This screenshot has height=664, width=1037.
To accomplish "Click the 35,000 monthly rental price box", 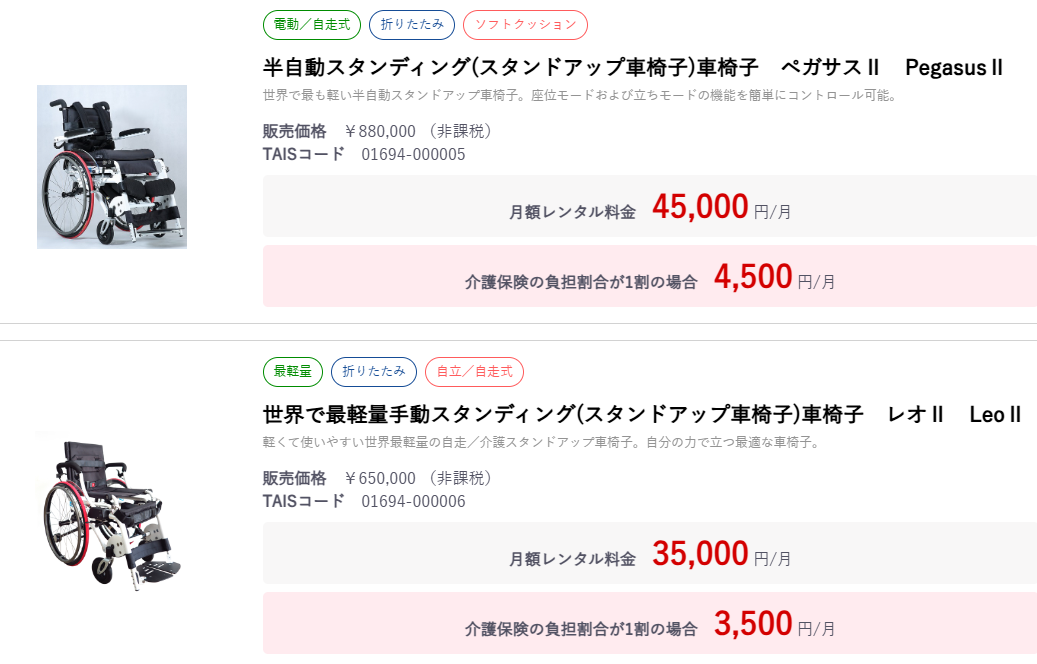I will (x=649, y=553).
